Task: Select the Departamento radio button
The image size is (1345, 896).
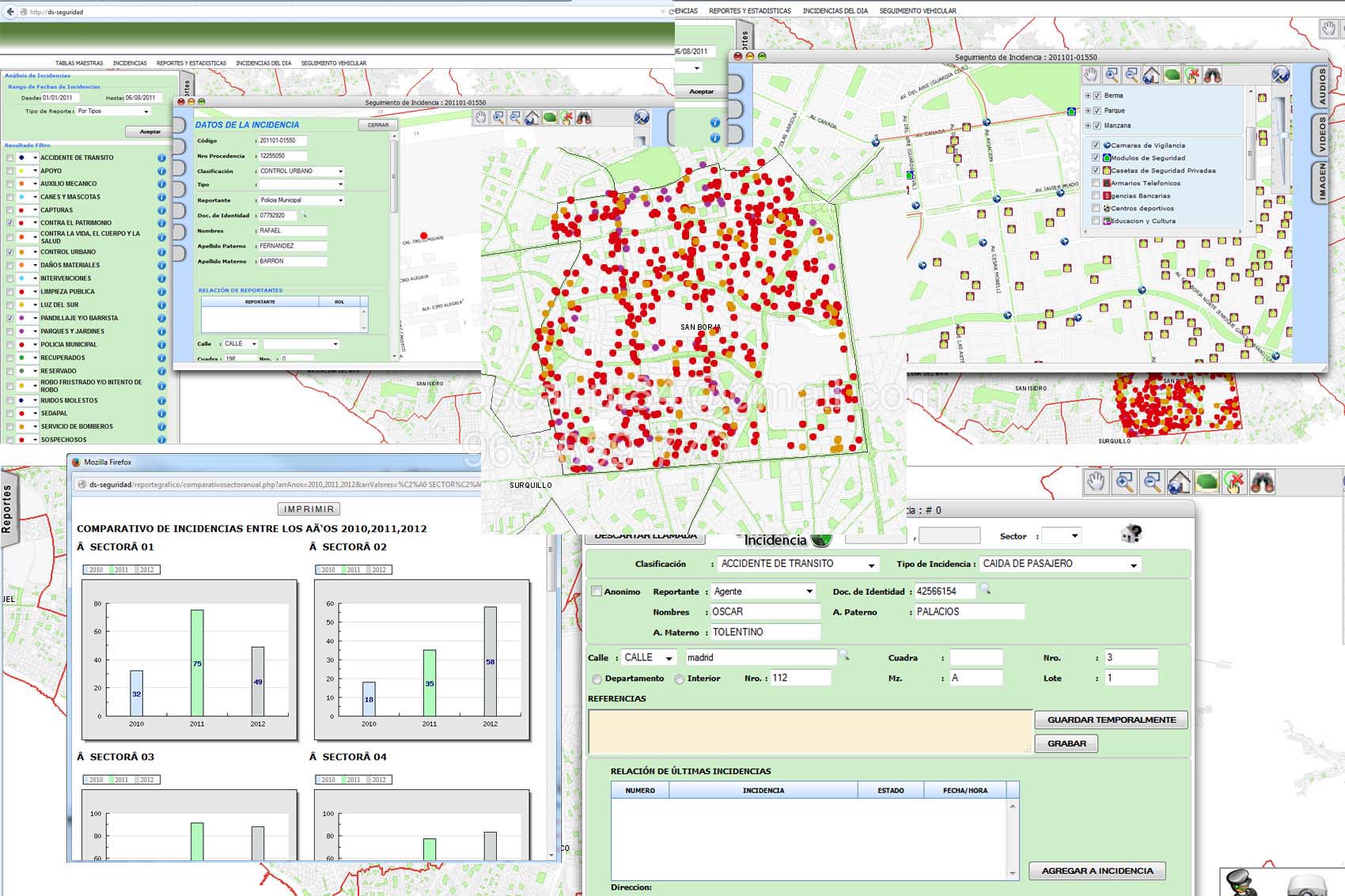Action: 597,679
